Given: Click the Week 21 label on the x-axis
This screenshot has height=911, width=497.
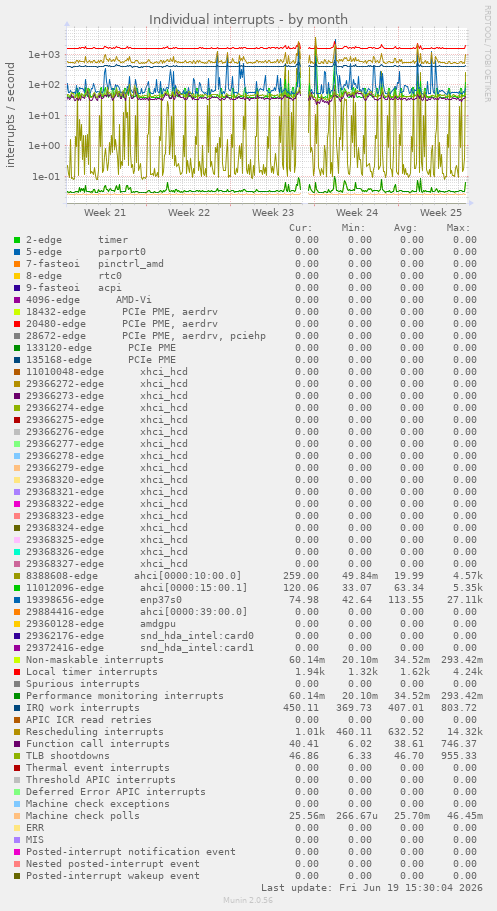Looking at the screenshot, I should click(105, 213).
